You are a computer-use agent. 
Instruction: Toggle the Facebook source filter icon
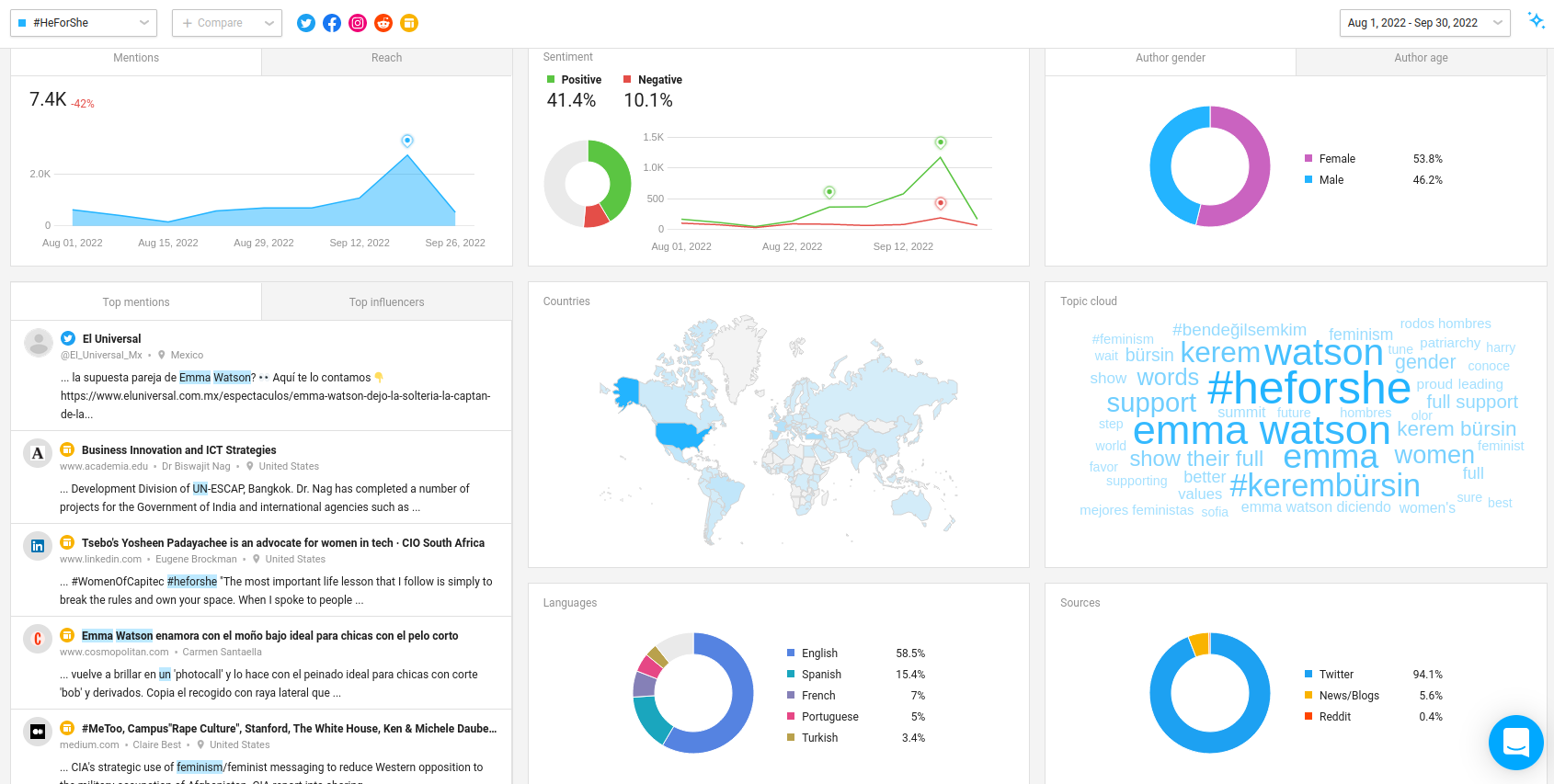coord(332,23)
